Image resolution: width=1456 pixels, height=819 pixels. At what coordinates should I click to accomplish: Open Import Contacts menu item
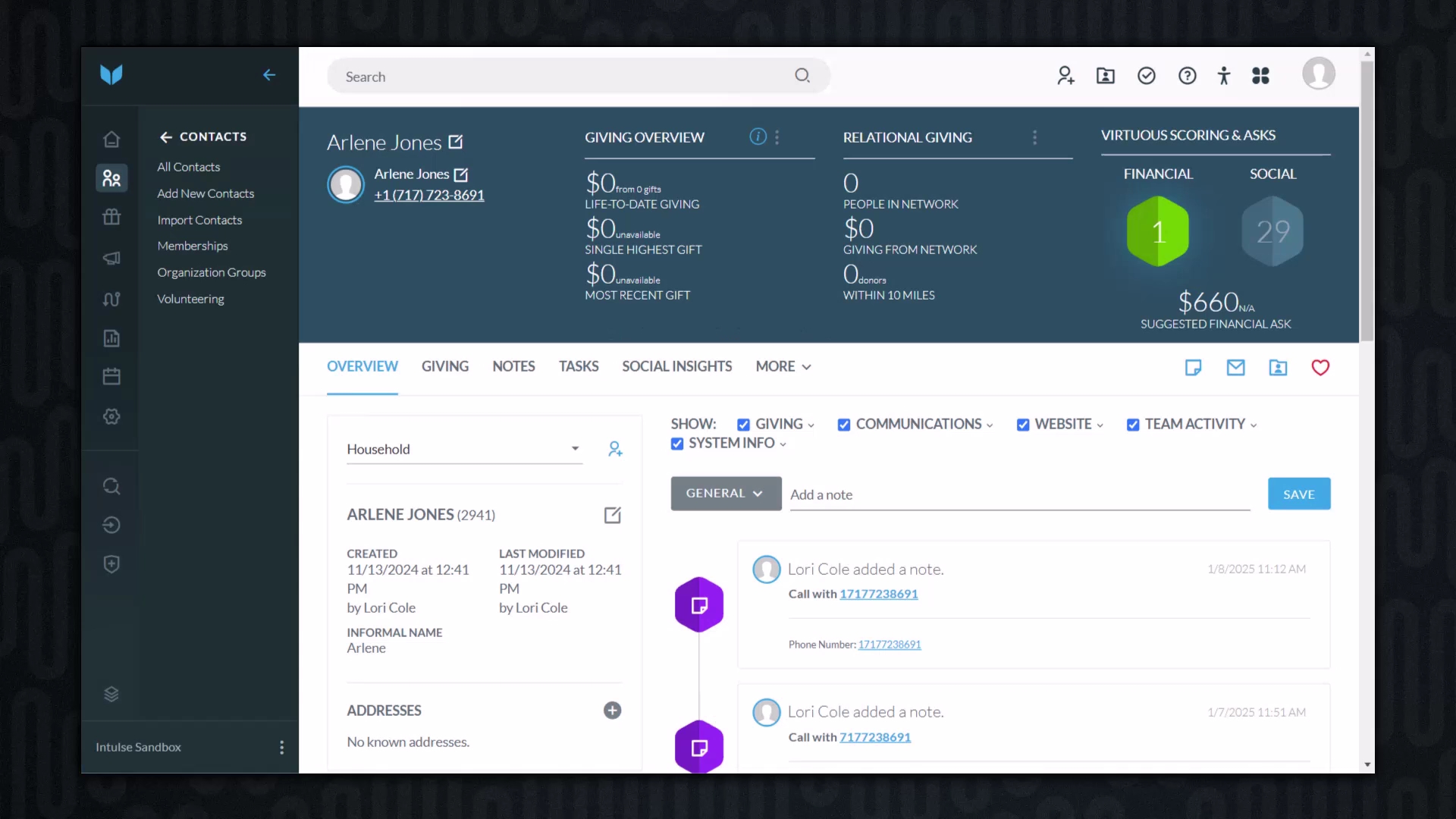coord(199,220)
